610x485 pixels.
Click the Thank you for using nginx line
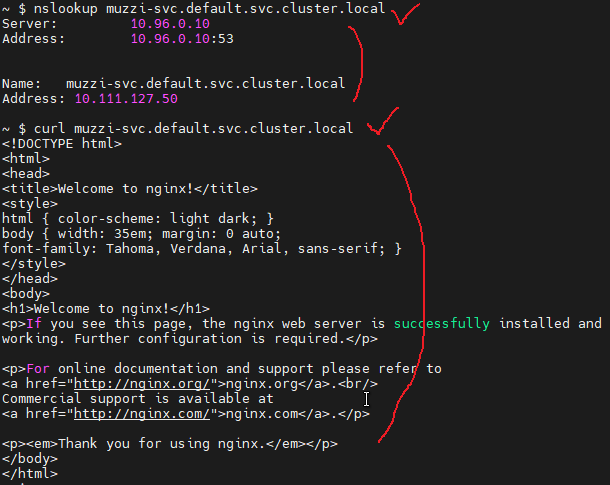coord(170,444)
